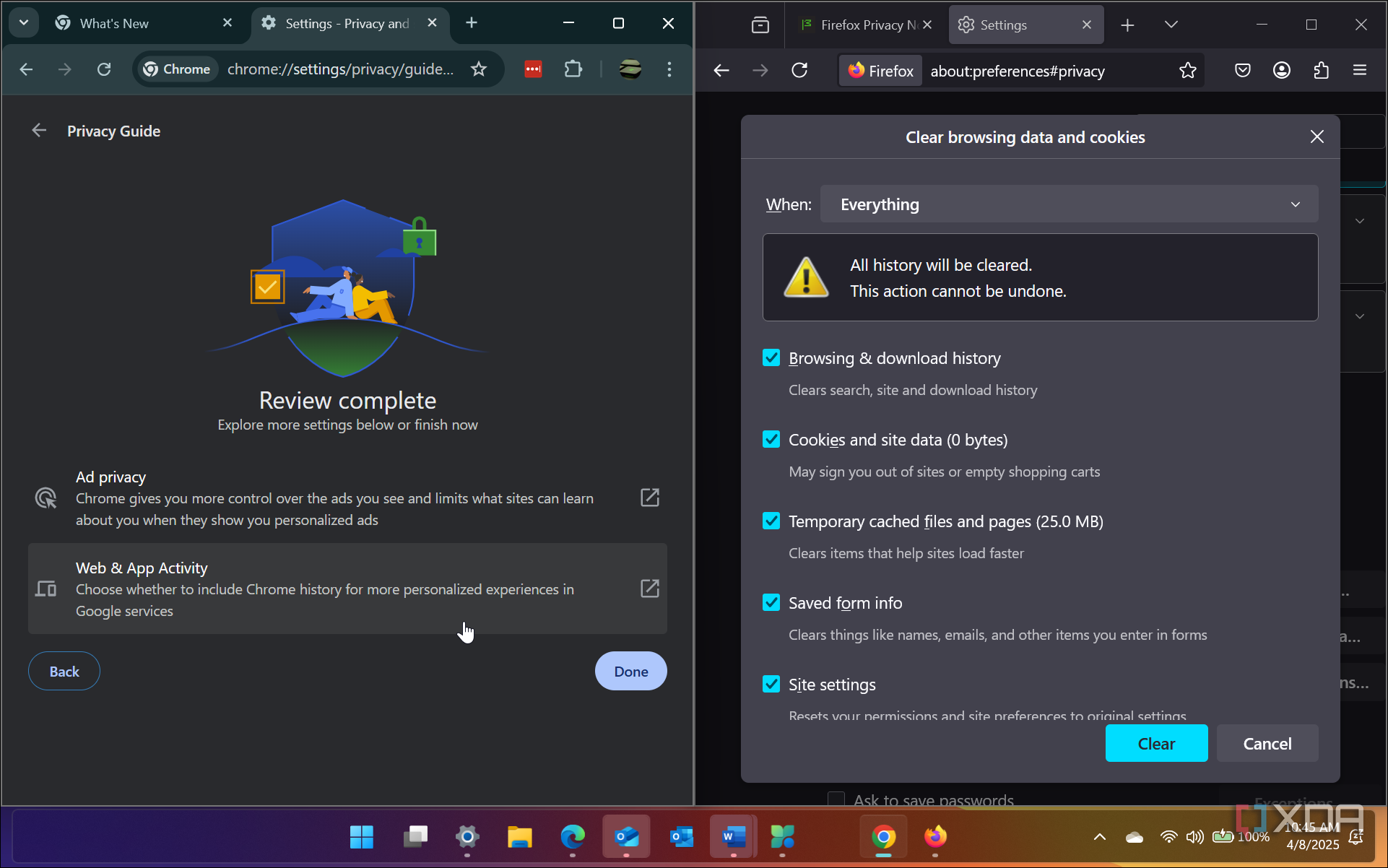
Task: Go back in the Chrome window
Action: 27,69
